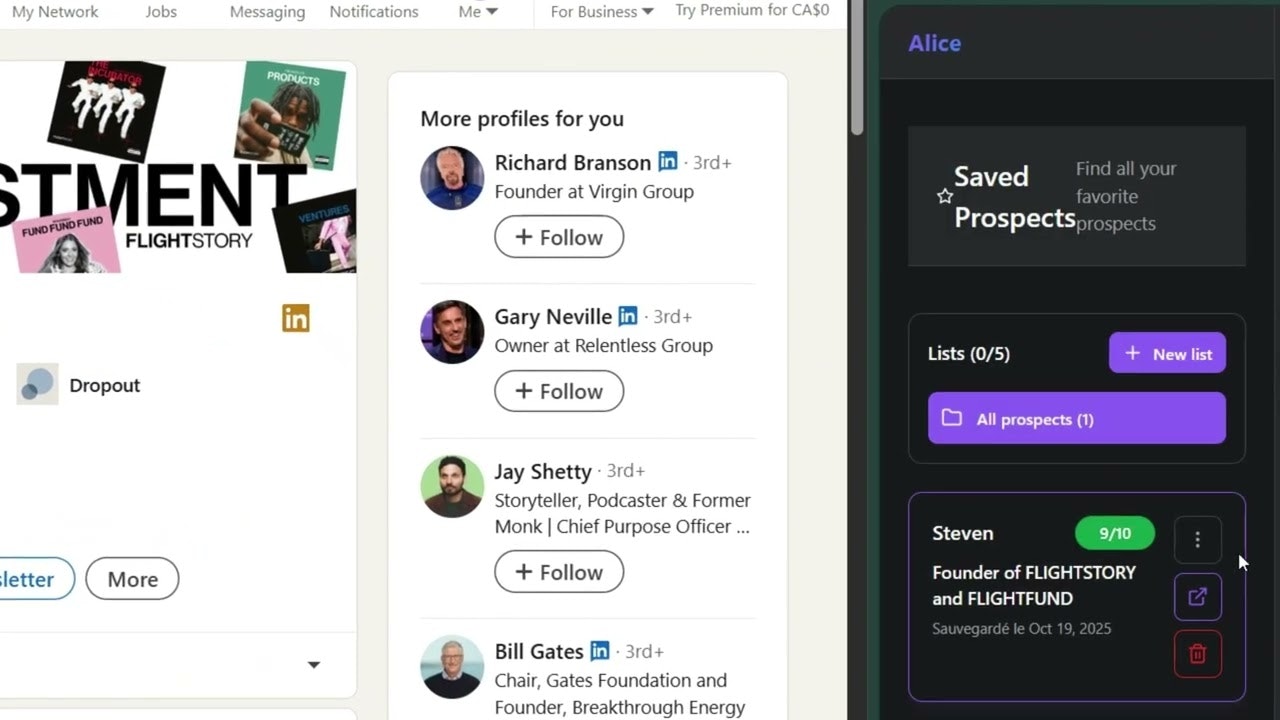Image resolution: width=1280 pixels, height=720 pixels.
Task: Click Try Premium for CA$0 link
Action: point(752,11)
